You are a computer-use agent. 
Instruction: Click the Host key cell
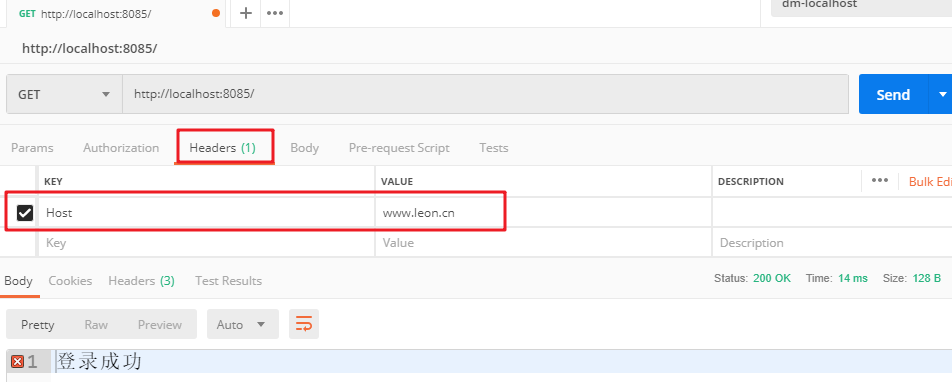pos(206,213)
